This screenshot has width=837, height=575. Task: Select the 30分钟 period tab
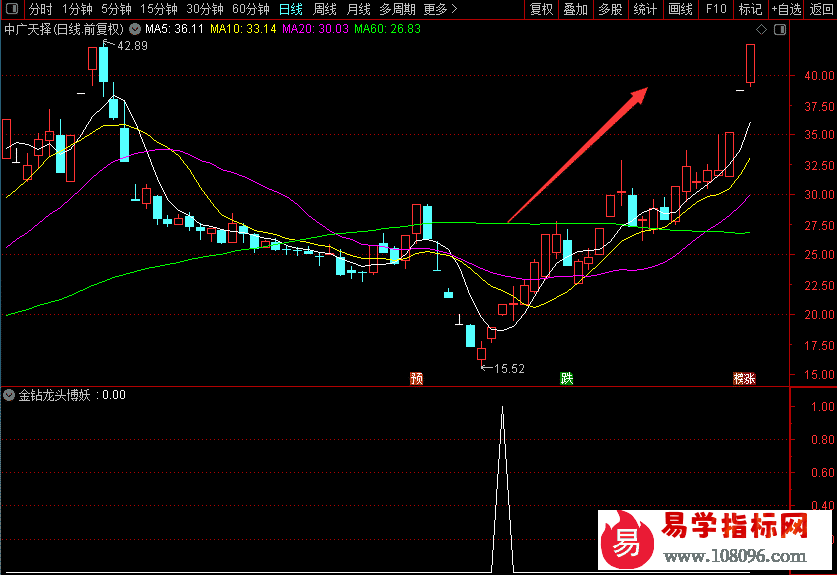[205, 9]
